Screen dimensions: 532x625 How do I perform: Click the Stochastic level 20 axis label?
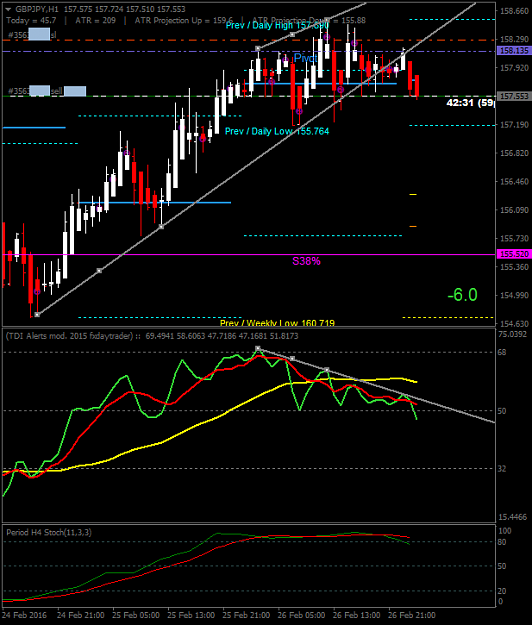[x=502, y=591]
